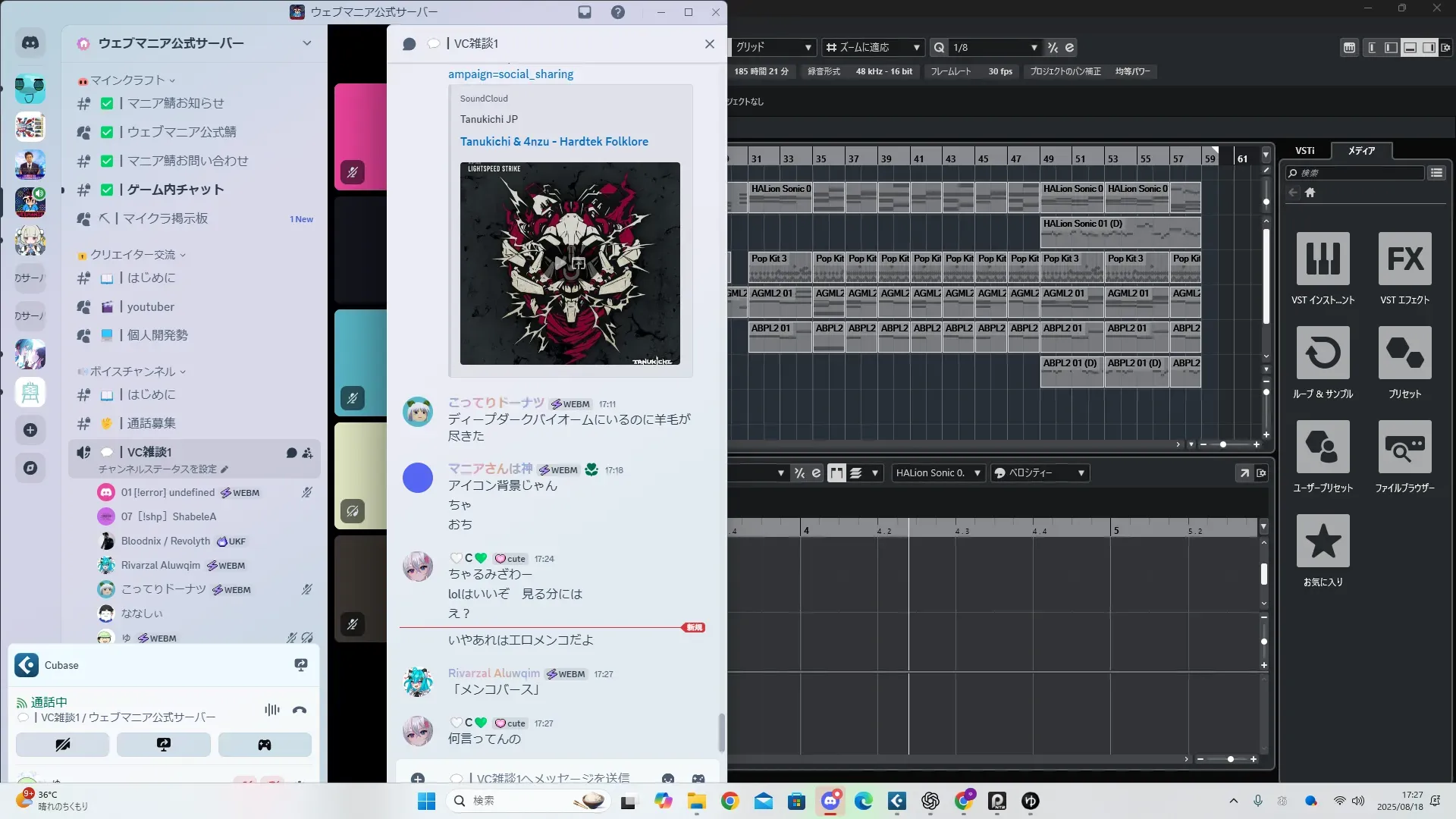Switch to the VSTi tab
The image size is (1456, 819).
1304,151
